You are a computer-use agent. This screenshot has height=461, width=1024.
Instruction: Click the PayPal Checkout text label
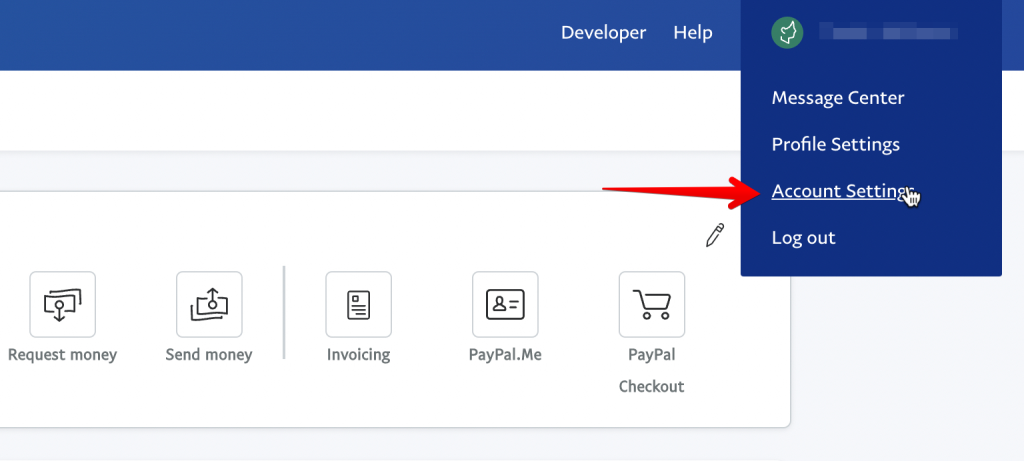pyautogui.click(x=651, y=370)
